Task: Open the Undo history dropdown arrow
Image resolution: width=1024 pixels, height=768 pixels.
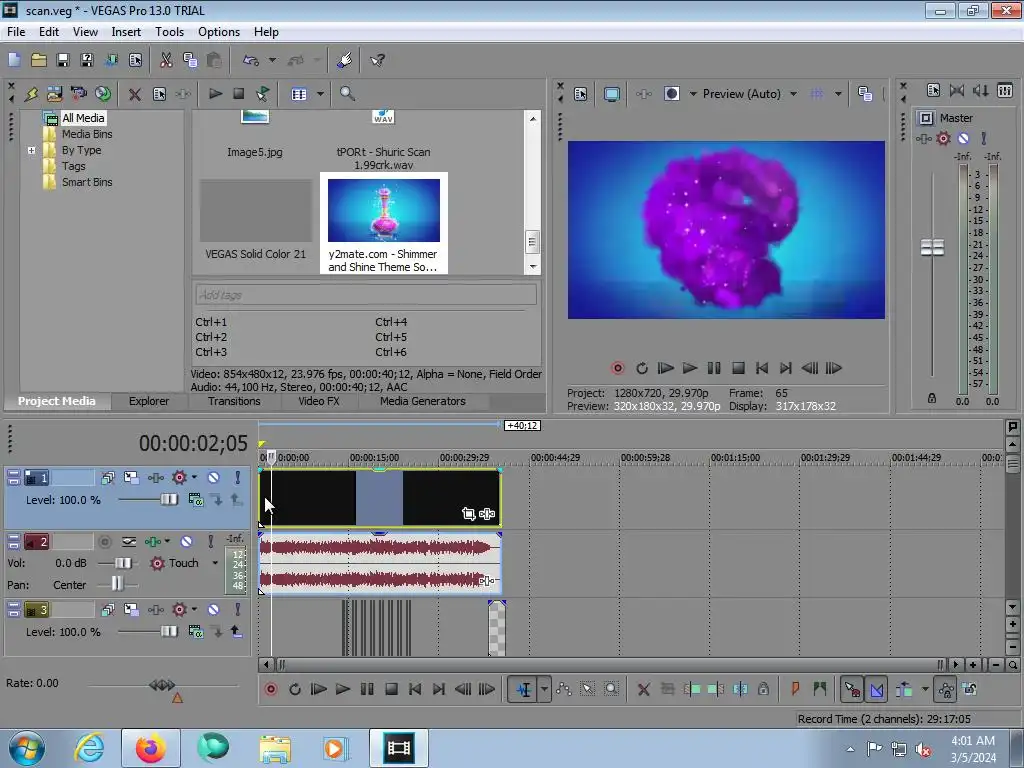Action: pos(272,60)
